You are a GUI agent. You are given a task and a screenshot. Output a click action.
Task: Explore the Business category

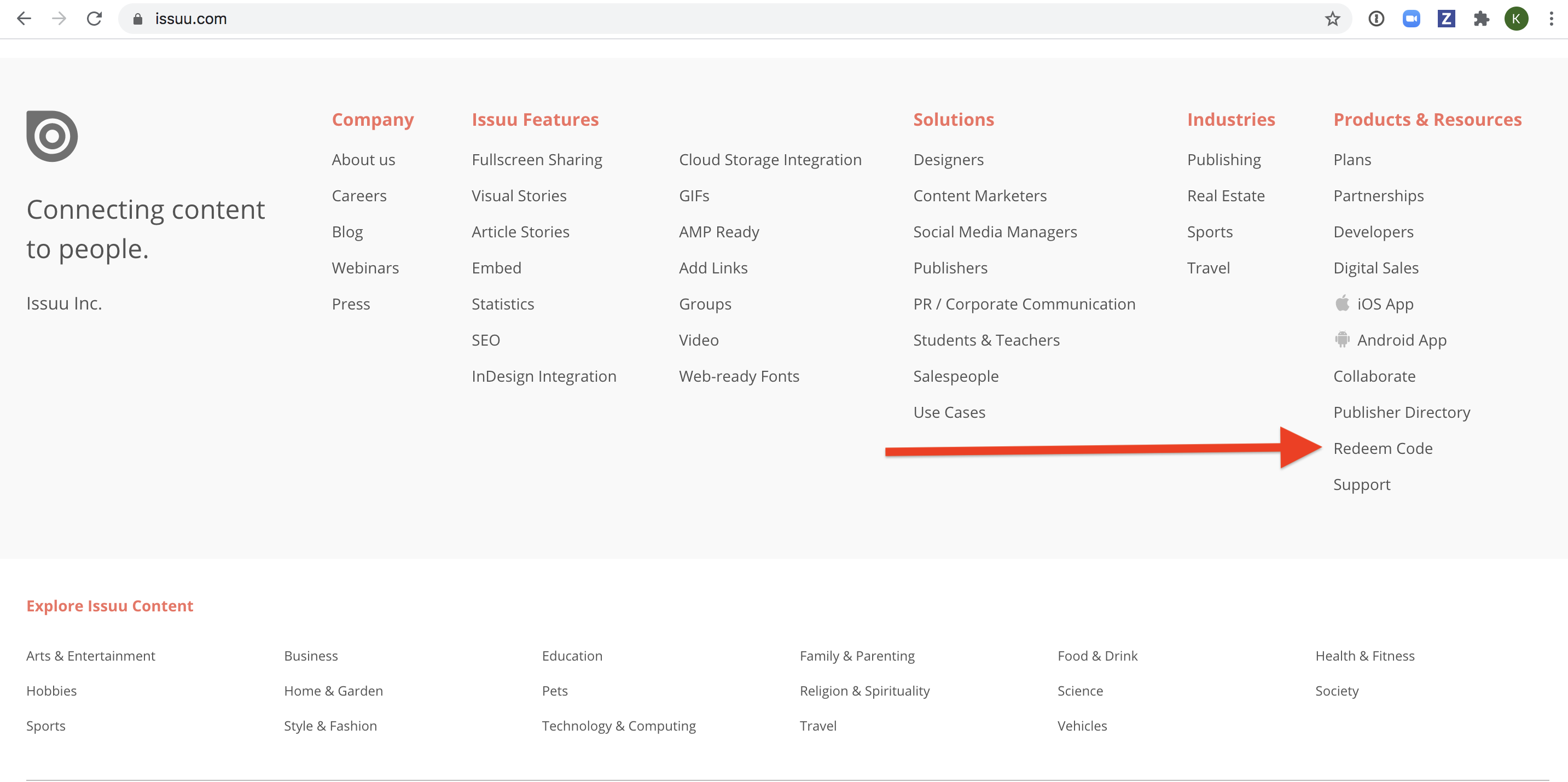tap(311, 656)
